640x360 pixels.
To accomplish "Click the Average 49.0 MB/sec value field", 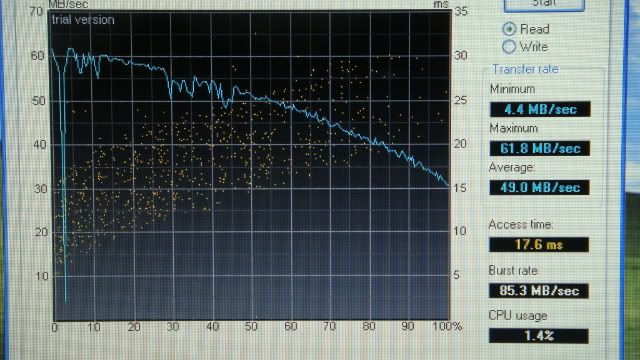I will pos(539,187).
